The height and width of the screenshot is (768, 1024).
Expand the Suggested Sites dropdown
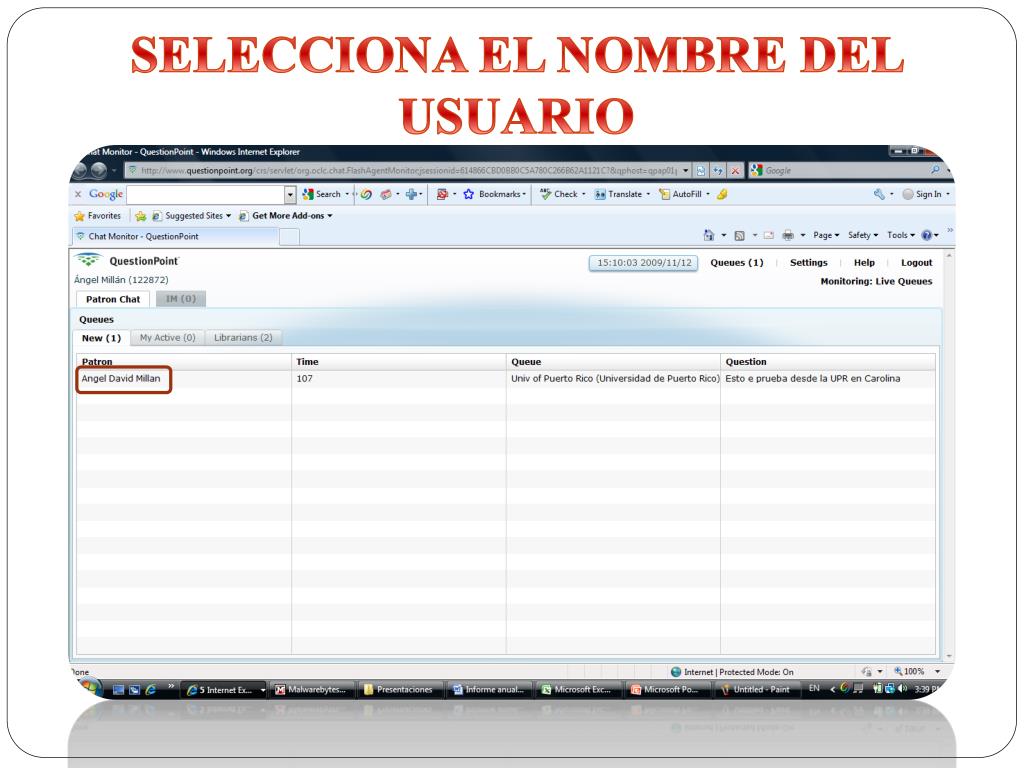tap(229, 216)
